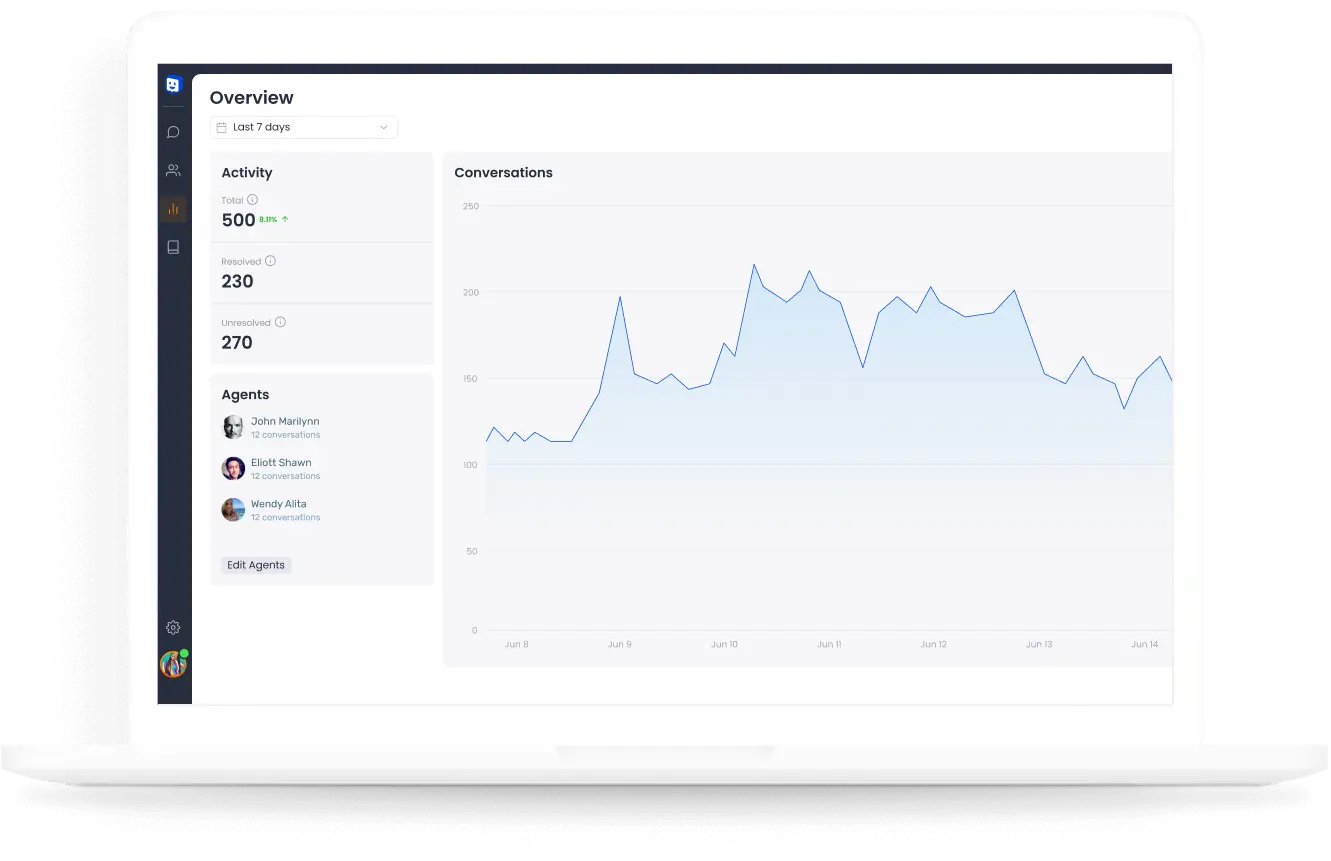Viewport: 1331px width, 861px height.
Task: Open the knowledge base book icon
Action: pyautogui.click(x=173, y=247)
